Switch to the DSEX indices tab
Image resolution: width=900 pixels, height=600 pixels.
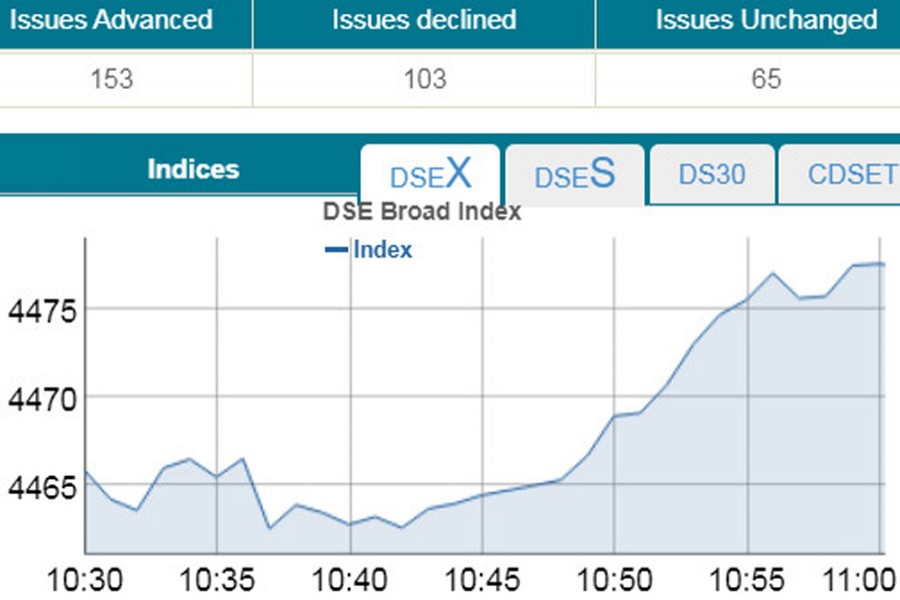coord(430,174)
